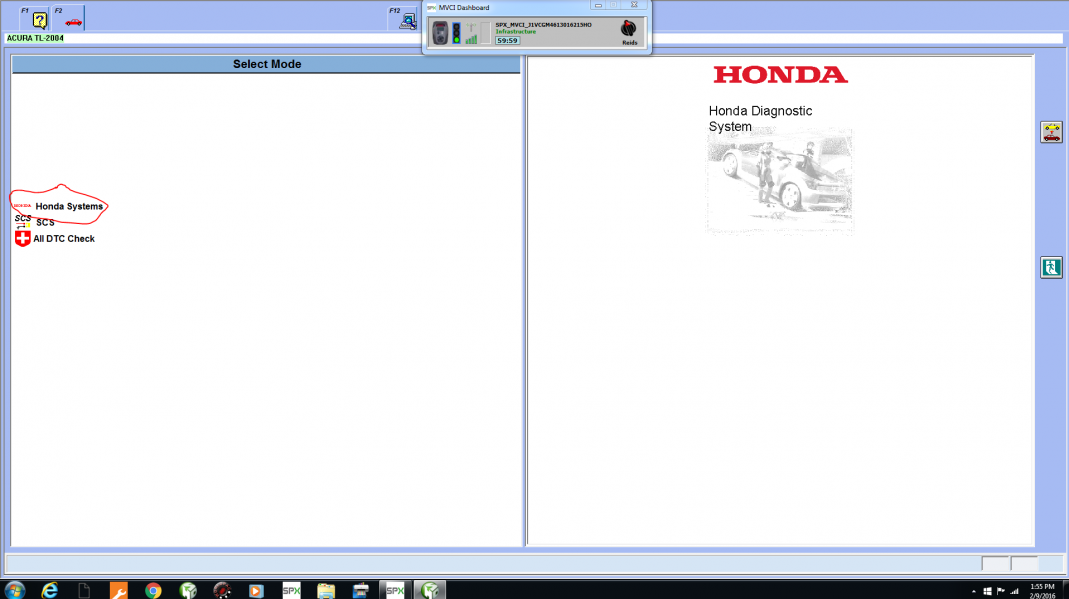Click the Select Mode header
The height and width of the screenshot is (599, 1069).
pos(267,64)
